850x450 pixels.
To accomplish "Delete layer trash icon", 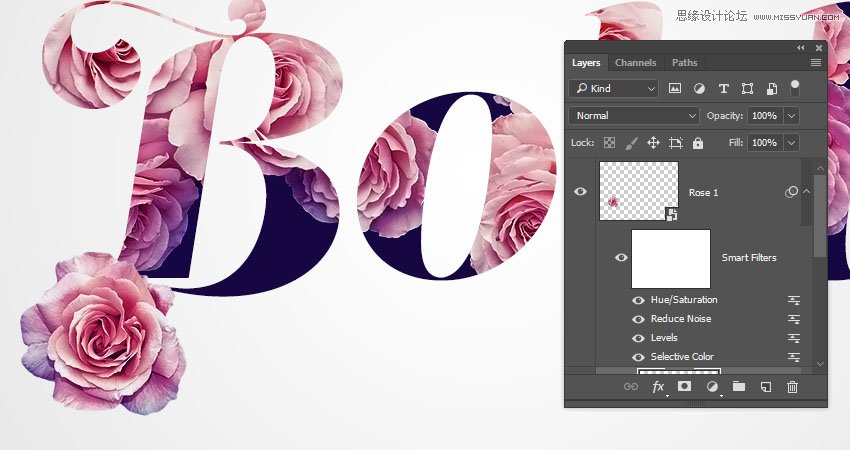I will tap(793, 387).
